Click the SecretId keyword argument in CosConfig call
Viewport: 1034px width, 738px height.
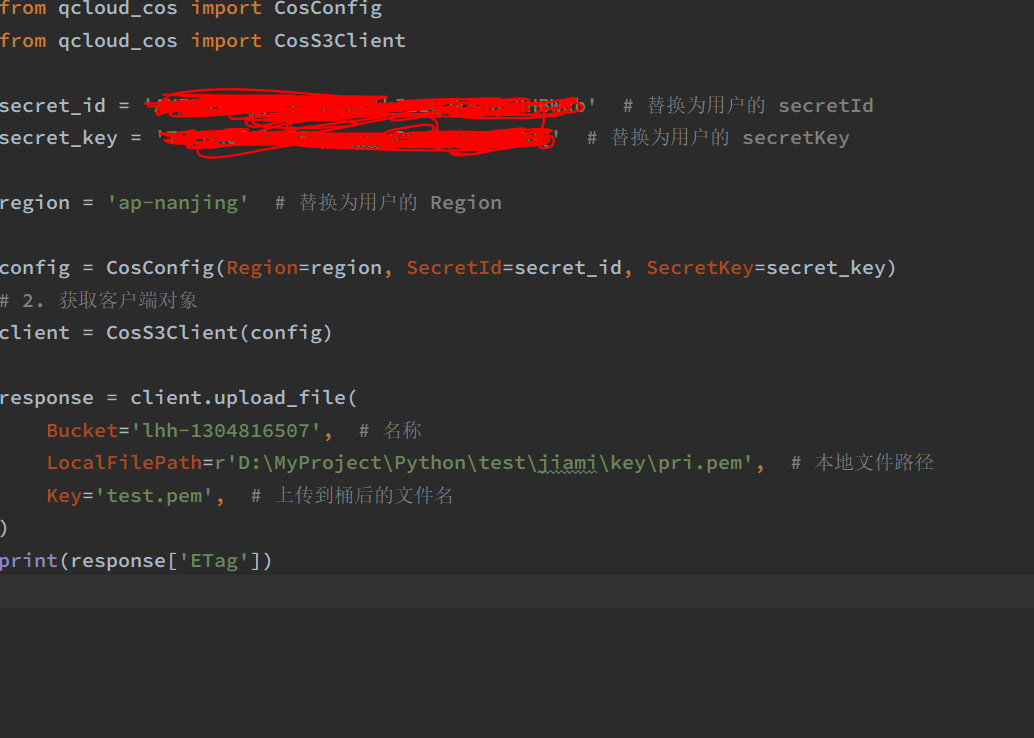(x=452, y=268)
